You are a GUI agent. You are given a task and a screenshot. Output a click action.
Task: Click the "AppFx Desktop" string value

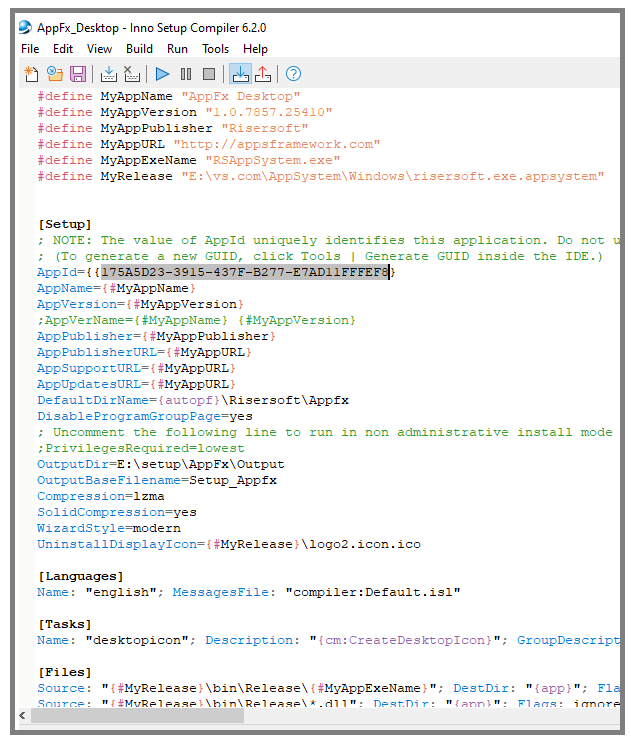click(x=241, y=96)
